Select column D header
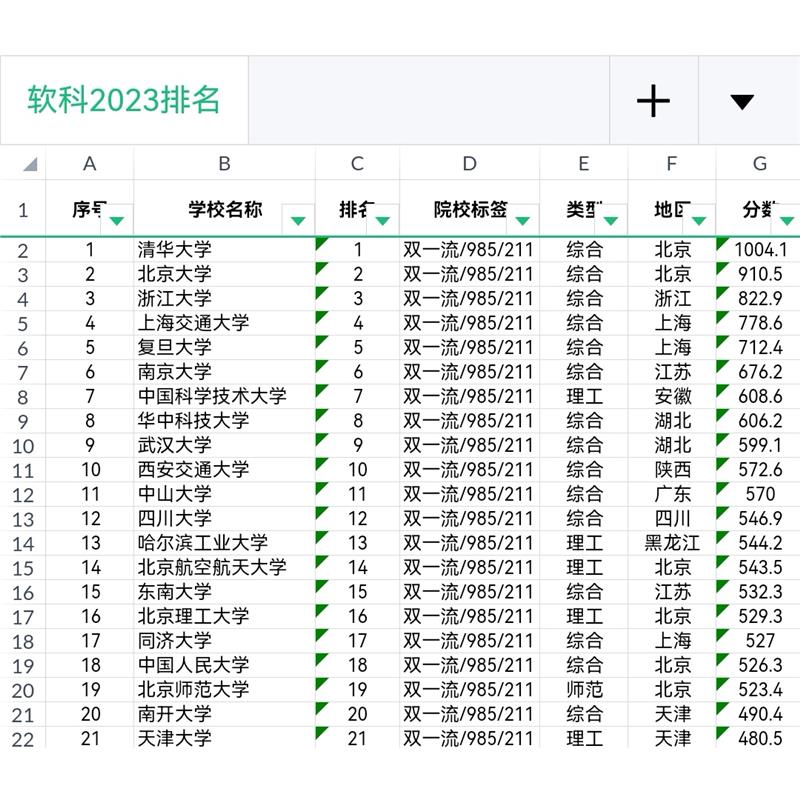 pyautogui.click(x=469, y=163)
